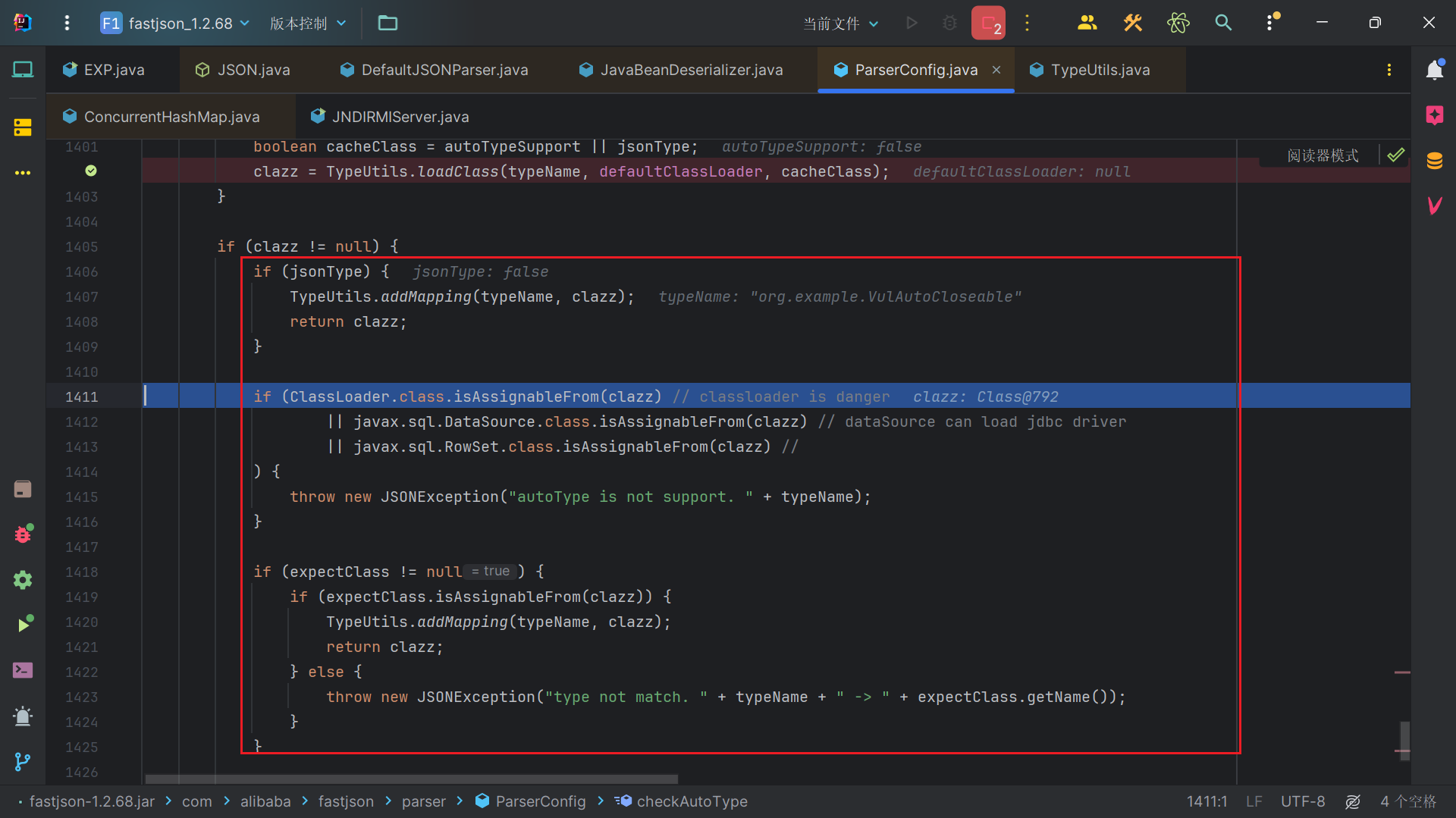The image size is (1456, 818).
Task: Open the pink AI assistant sidebar icon
Action: pyautogui.click(x=1434, y=115)
